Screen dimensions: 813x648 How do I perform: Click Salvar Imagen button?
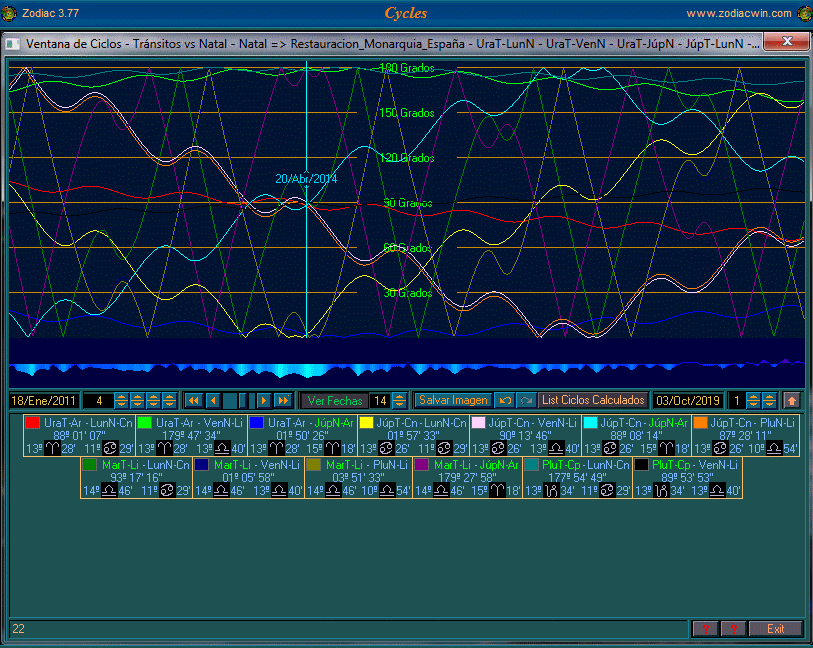[453, 401]
